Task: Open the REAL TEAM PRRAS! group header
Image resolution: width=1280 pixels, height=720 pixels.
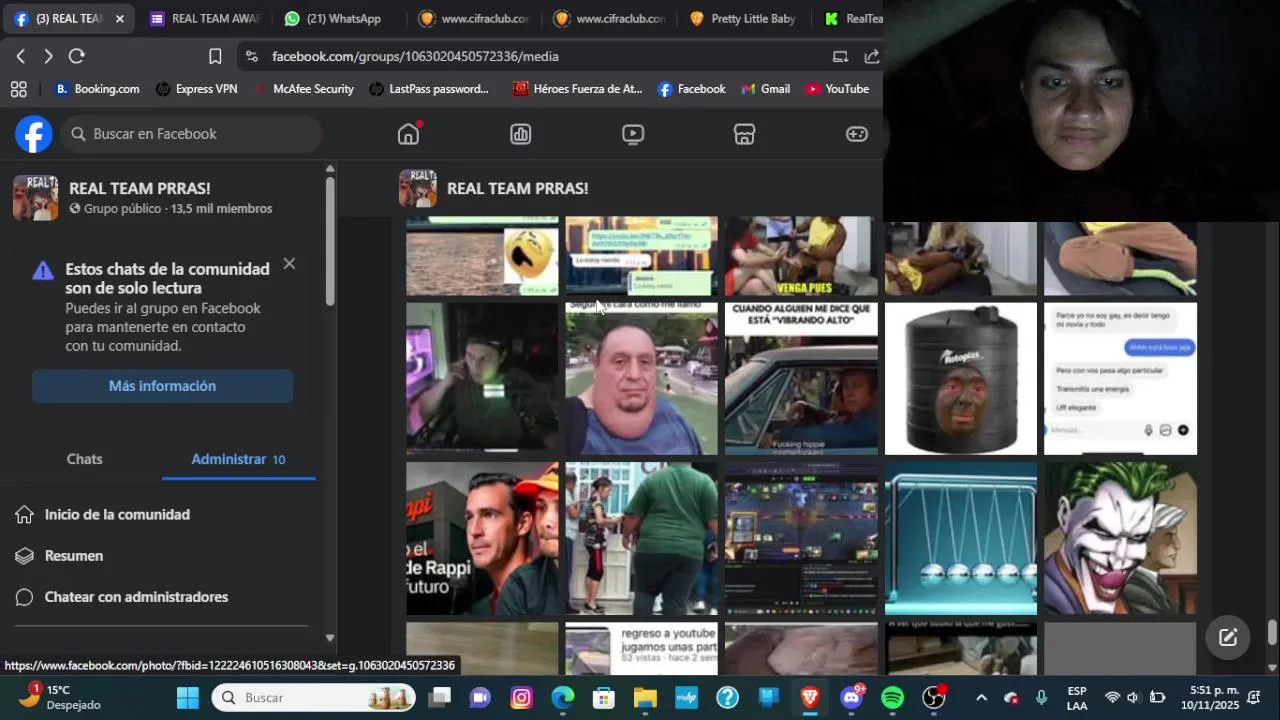Action: 517,188
